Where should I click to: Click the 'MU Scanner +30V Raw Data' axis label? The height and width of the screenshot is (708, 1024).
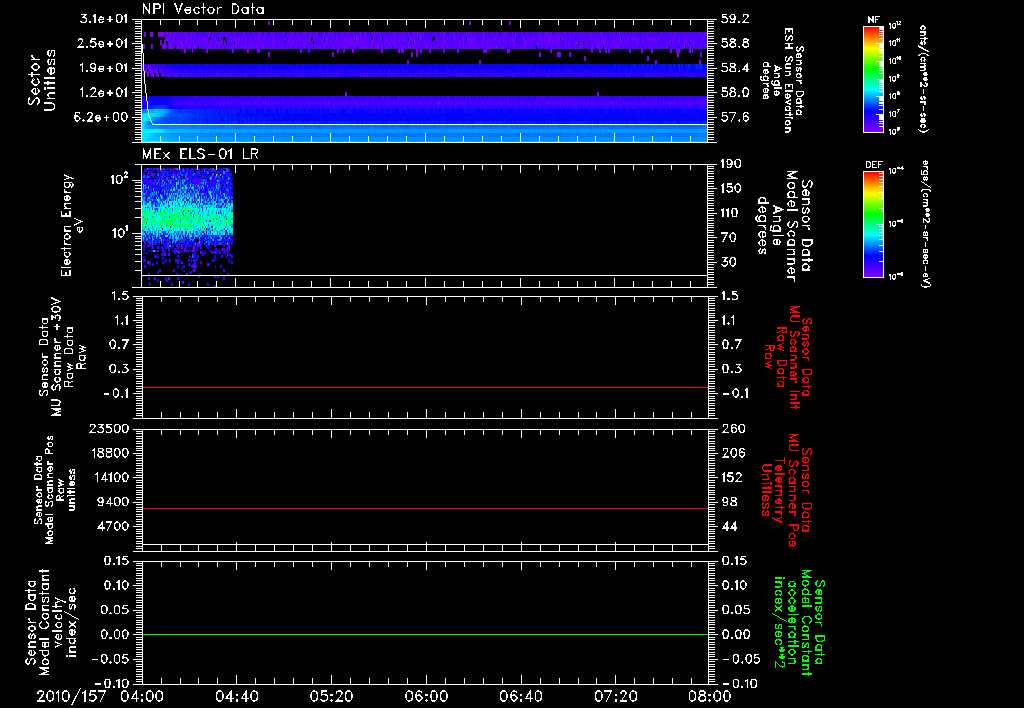tap(63, 357)
